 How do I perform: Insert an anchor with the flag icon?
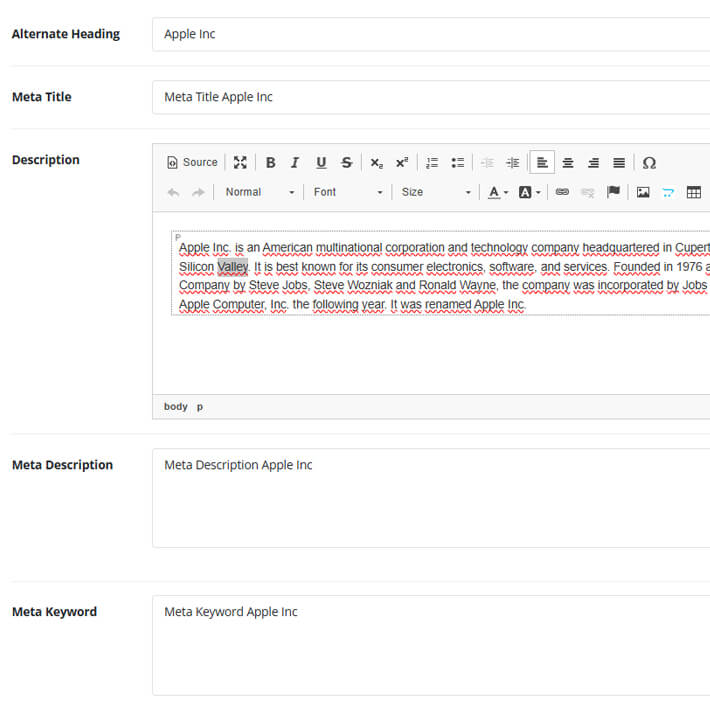[613, 192]
